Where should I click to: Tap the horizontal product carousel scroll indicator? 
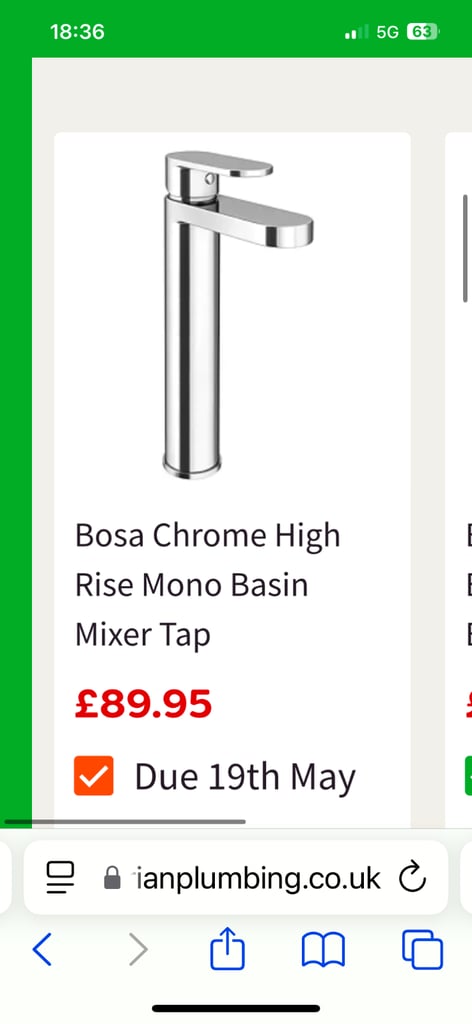(125, 822)
